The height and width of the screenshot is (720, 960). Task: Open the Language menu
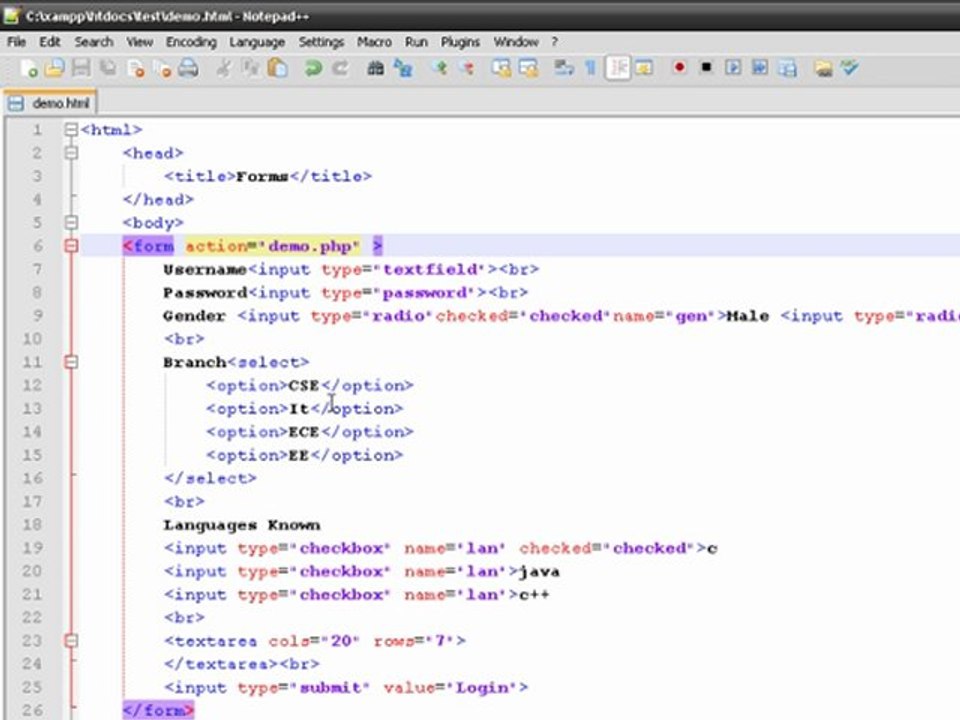point(257,42)
